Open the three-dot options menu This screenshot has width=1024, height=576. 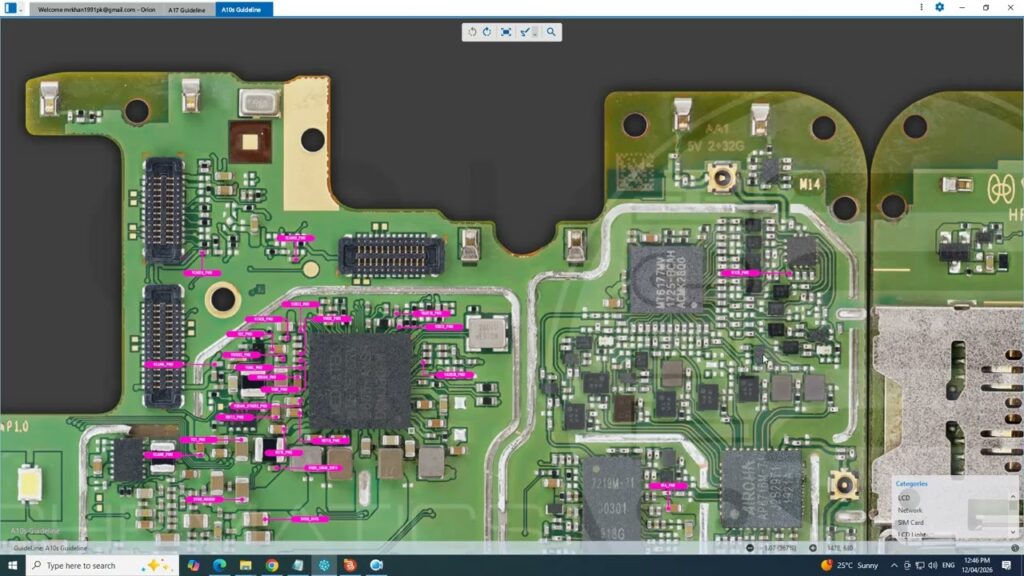pos(921,7)
